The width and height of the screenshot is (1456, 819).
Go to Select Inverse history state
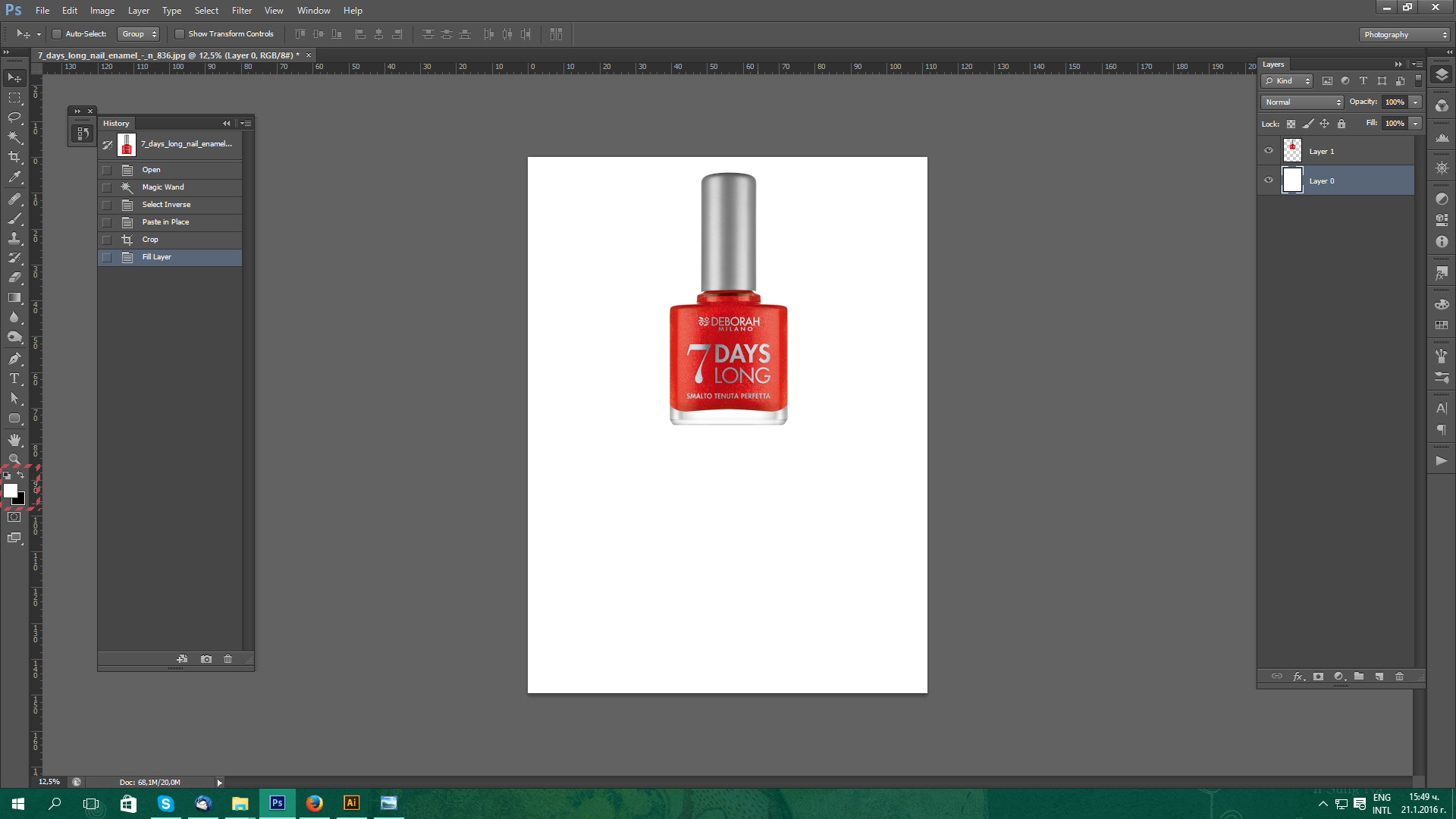(170, 205)
